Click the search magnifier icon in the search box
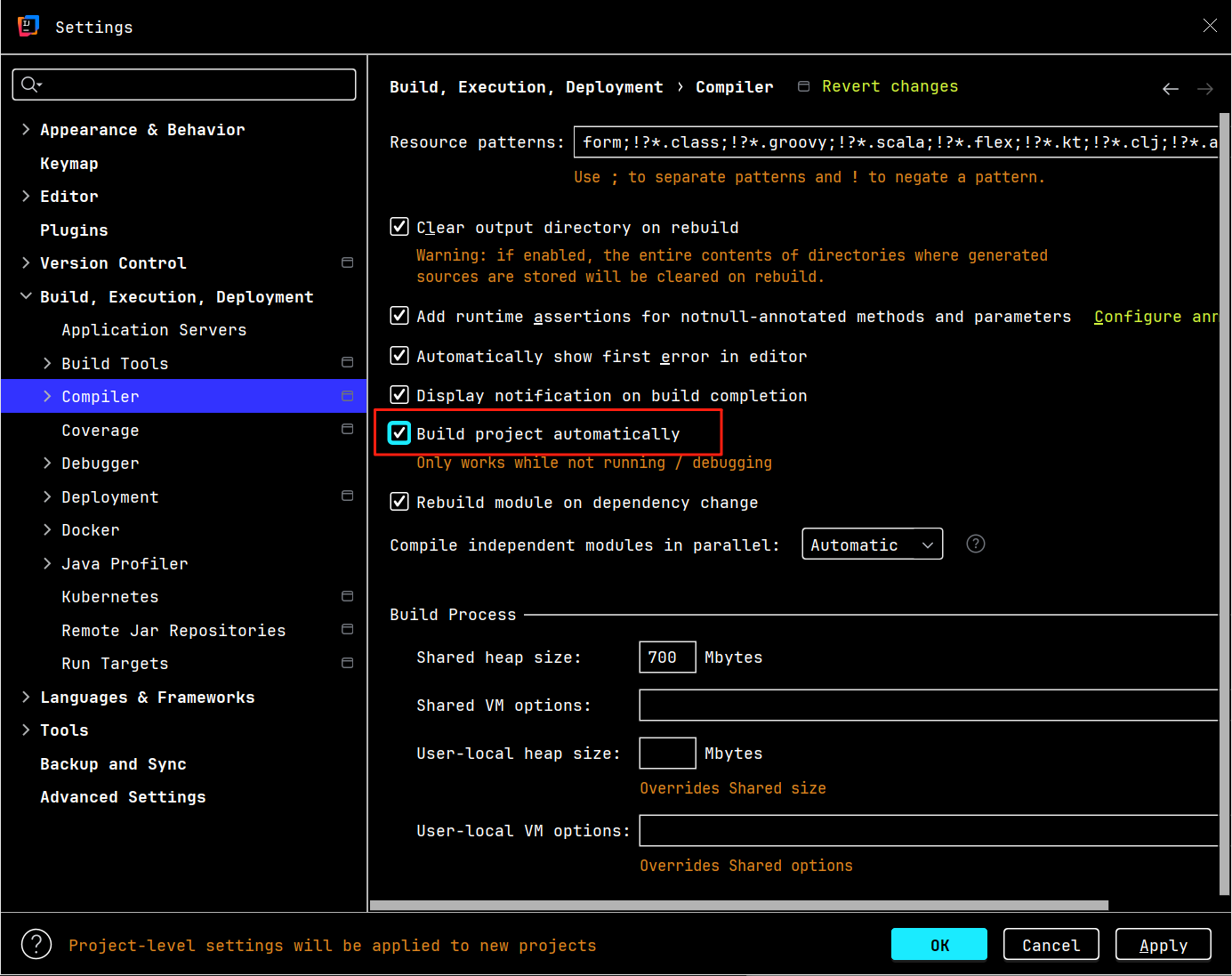1232x976 pixels. pos(30,85)
